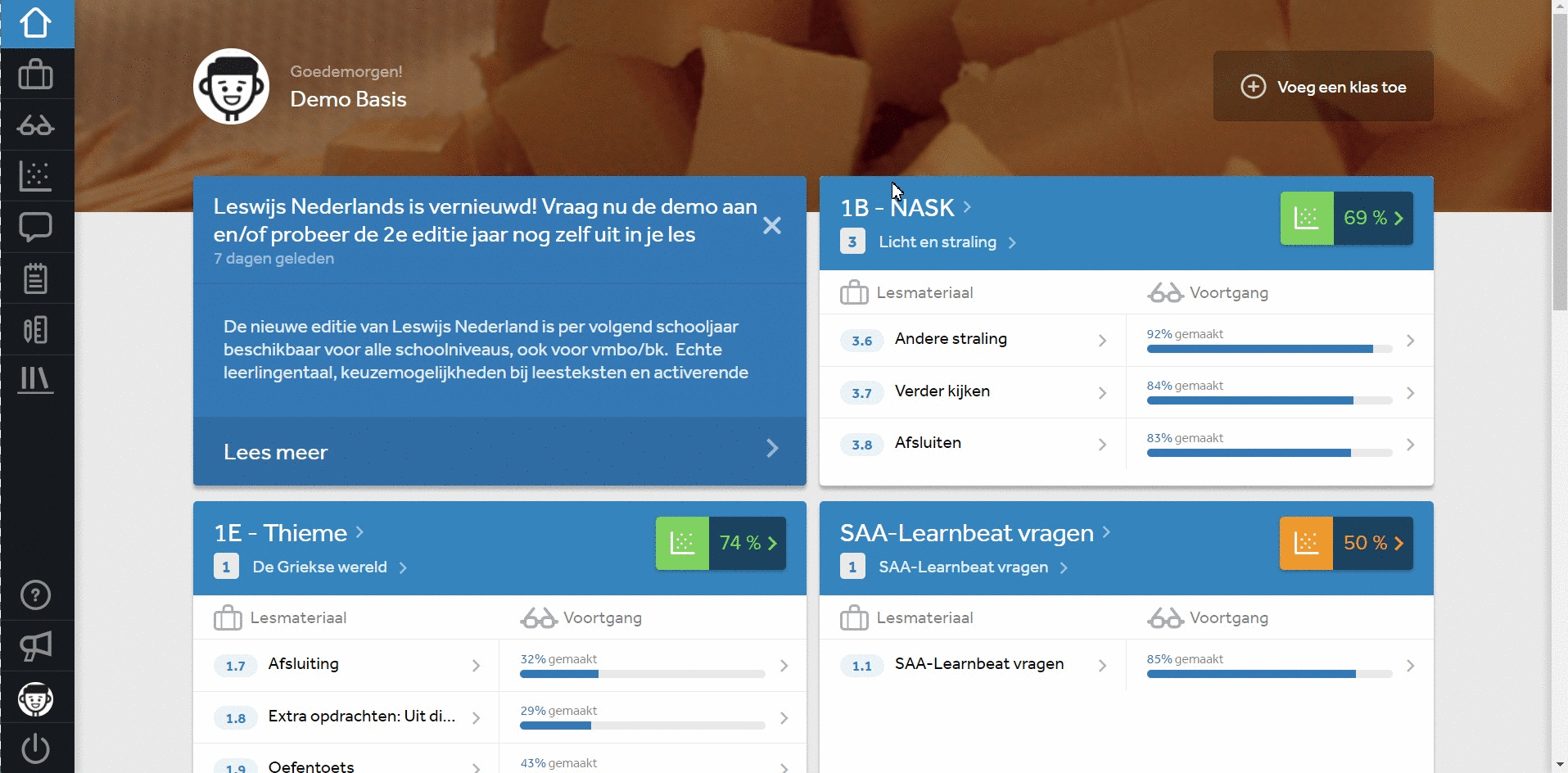Open lesson 3.8 Afsluiten
The height and width of the screenshot is (773, 1568).
coord(973,444)
